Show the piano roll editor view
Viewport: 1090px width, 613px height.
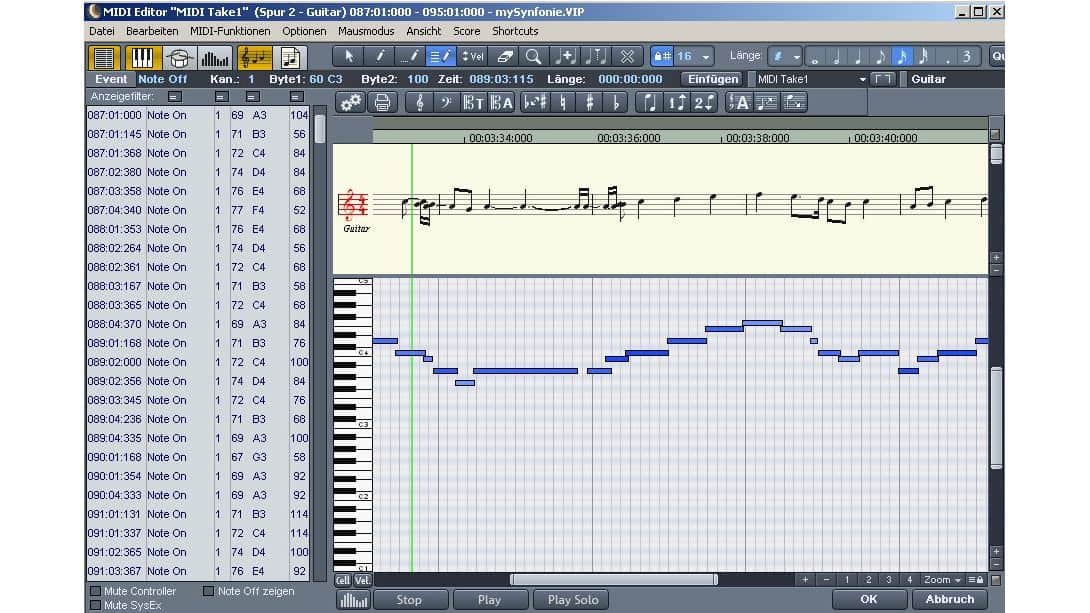point(142,58)
